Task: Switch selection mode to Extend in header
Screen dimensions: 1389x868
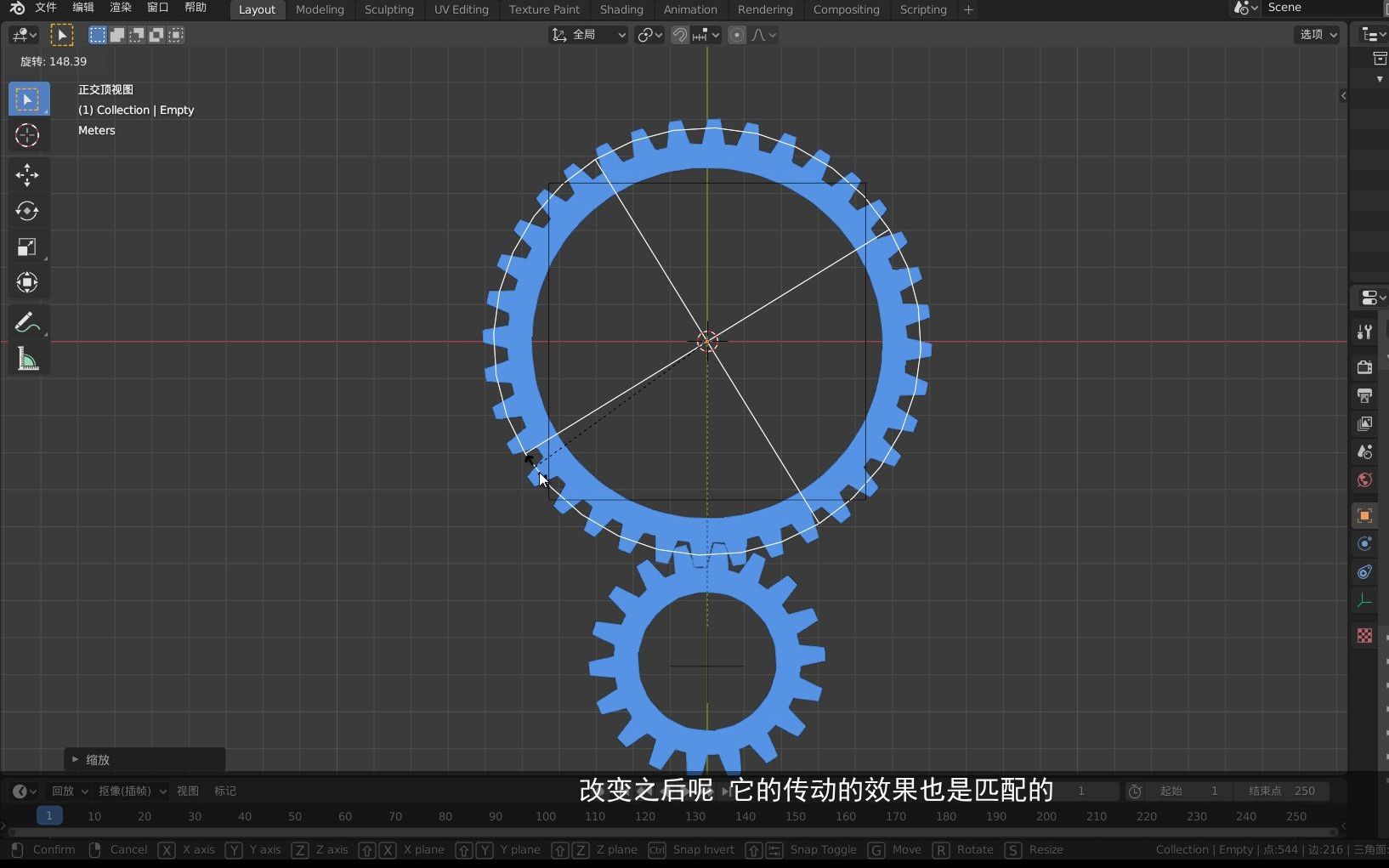Action: 116,35
